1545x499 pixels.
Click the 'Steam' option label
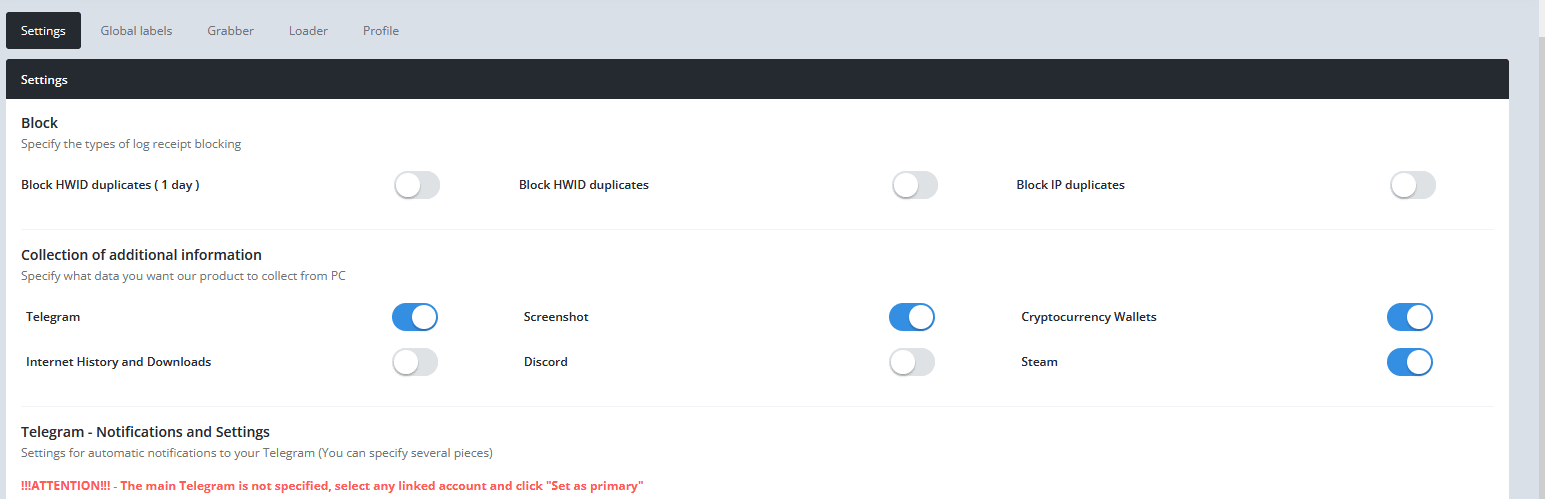[x=1039, y=362]
